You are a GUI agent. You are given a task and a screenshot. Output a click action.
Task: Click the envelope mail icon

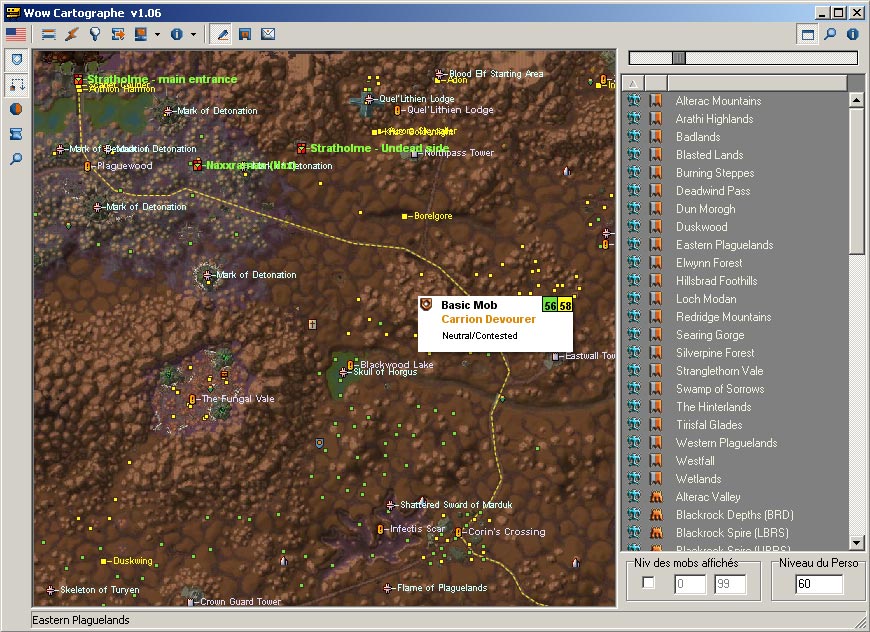[x=268, y=34]
